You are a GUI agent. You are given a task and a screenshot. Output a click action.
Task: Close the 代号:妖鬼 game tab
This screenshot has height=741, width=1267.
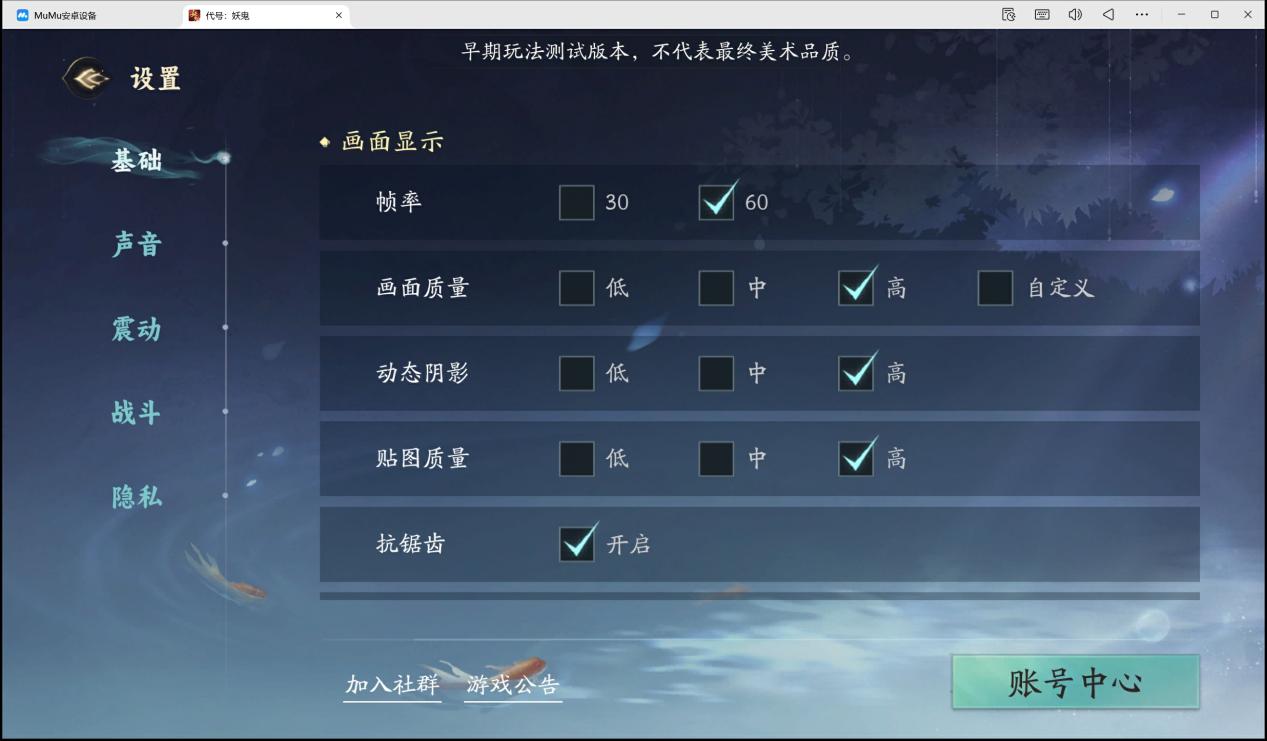[339, 15]
